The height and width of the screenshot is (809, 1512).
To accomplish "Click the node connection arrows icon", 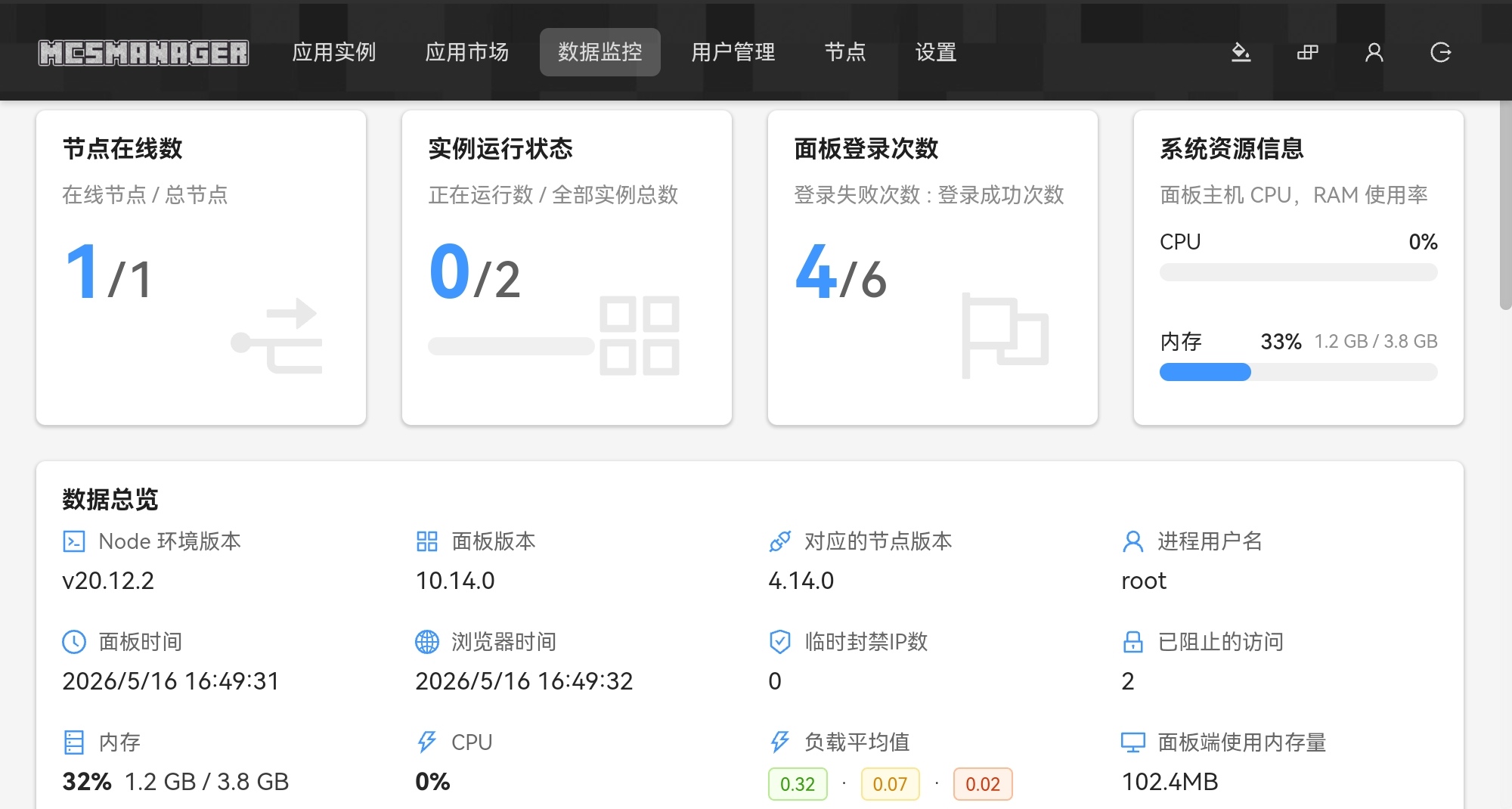I will pos(277,336).
